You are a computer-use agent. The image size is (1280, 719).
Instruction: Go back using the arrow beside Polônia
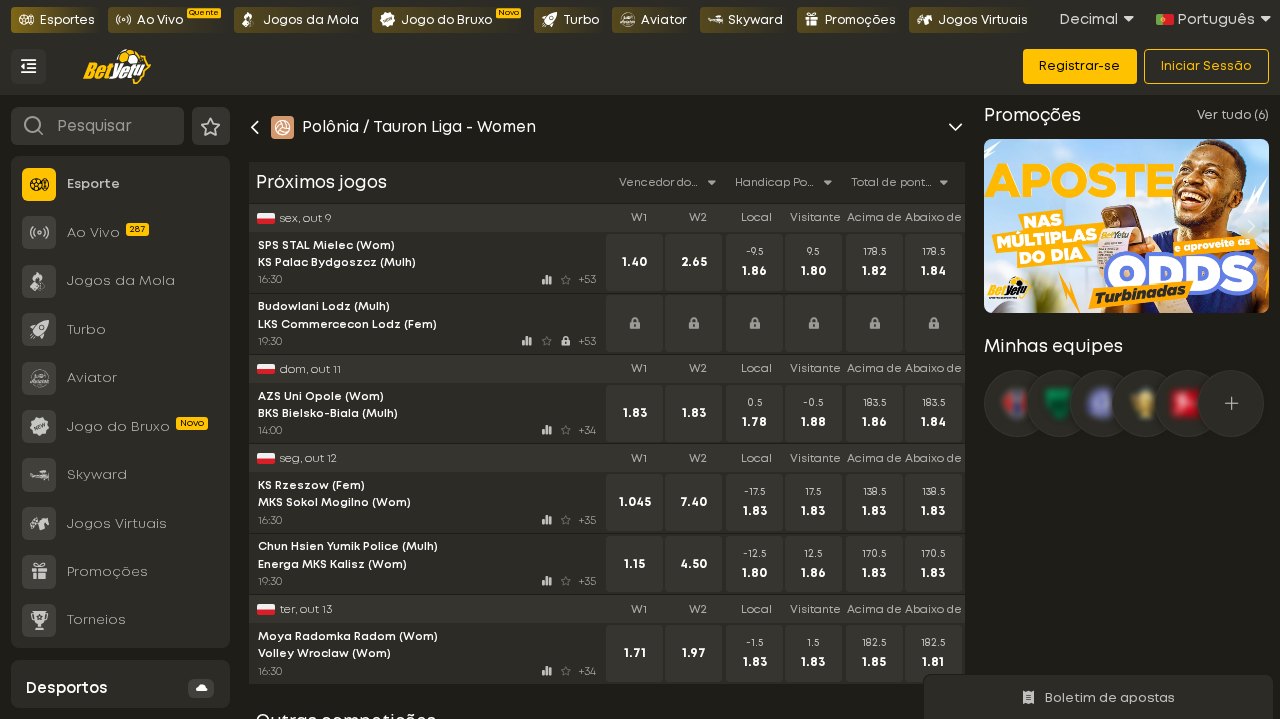255,127
